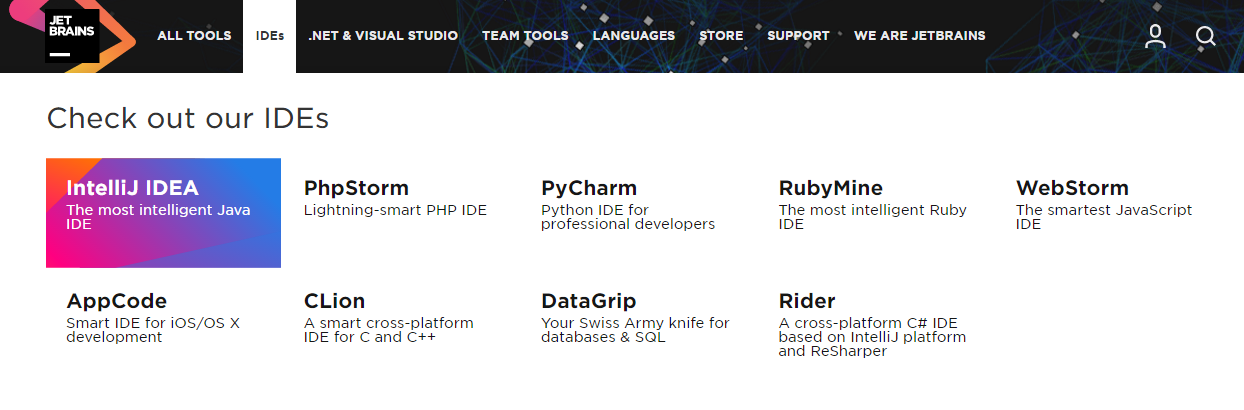Open the RubyMine product link
Screen dimensions: 1244x410
(831, 188)
